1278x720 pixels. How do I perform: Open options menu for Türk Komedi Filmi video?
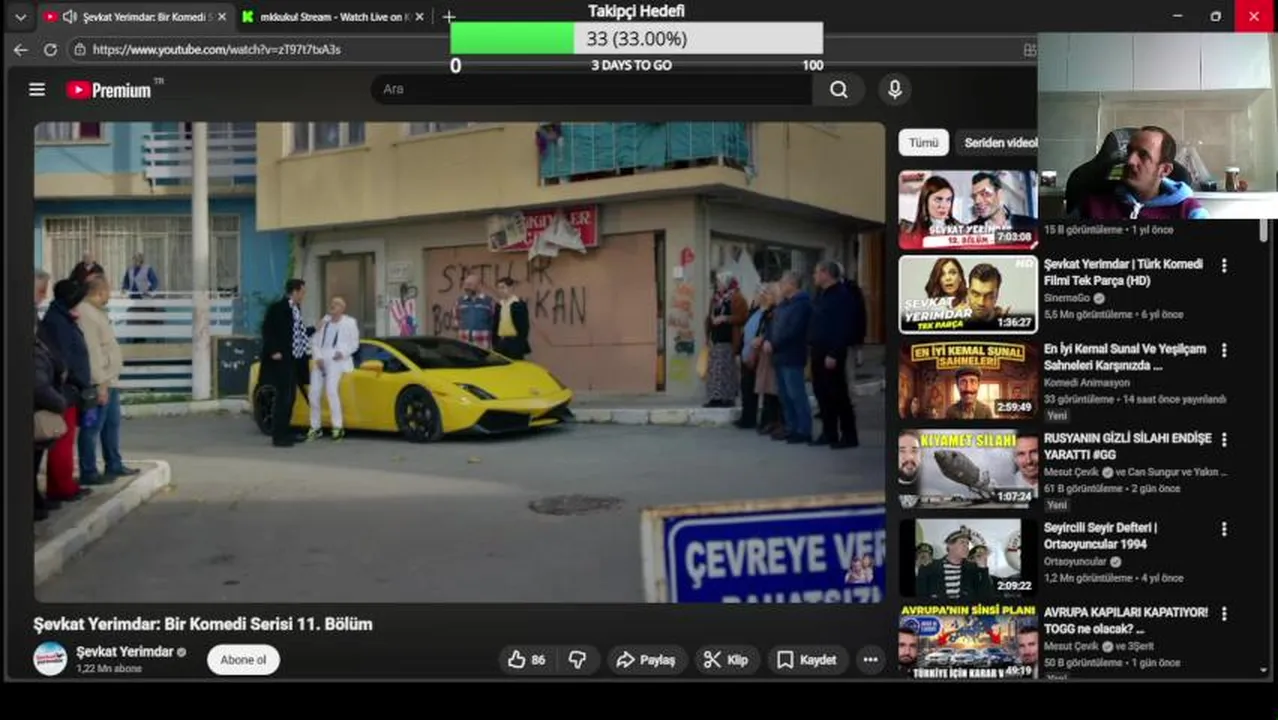(1224, 266)
